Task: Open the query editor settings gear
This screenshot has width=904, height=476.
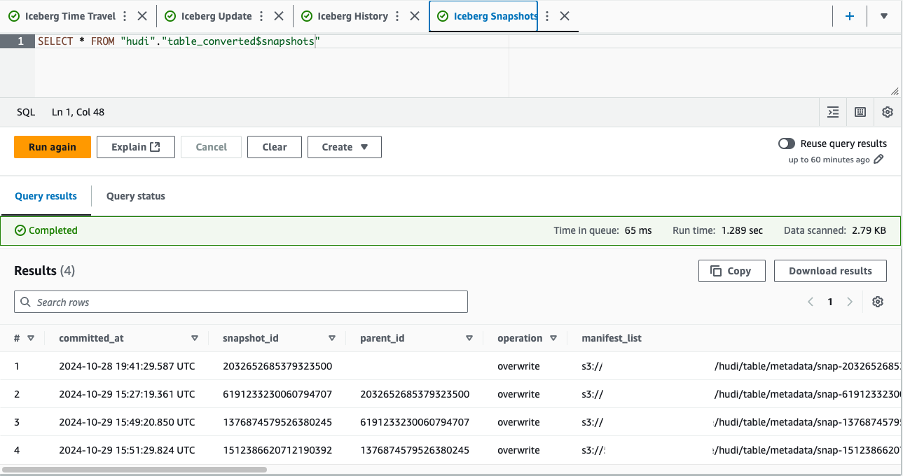Action: 886,112
